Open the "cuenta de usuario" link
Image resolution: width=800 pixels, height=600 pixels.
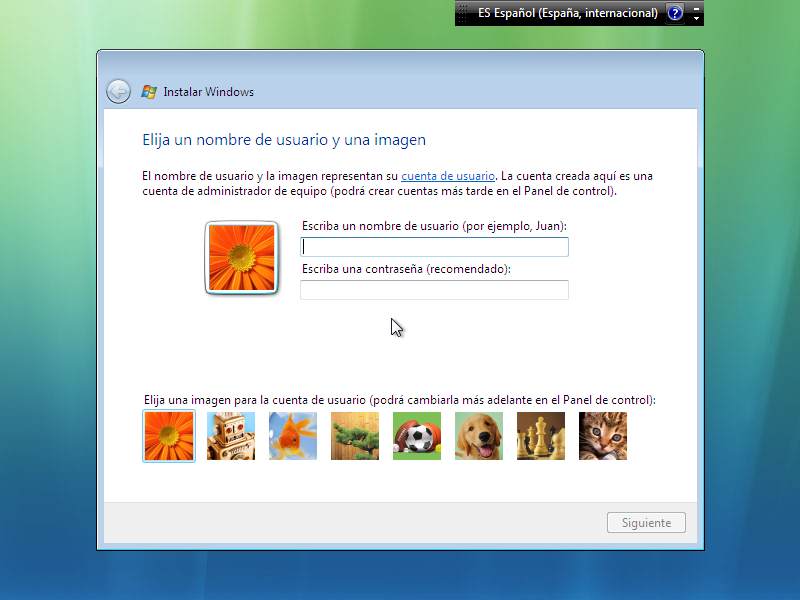coord(448,175)
